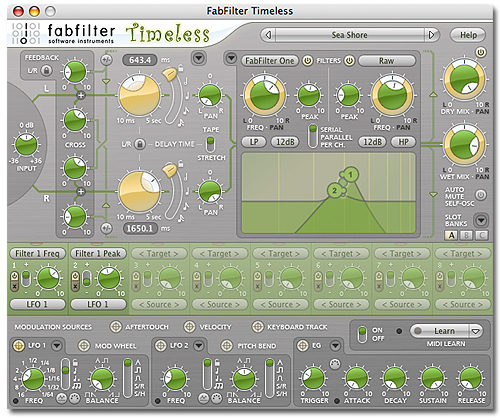Screen dimensions: 500x420
Task: Click the +/- invert button beside 643.4 ms
Action: [x=106, y=60]
